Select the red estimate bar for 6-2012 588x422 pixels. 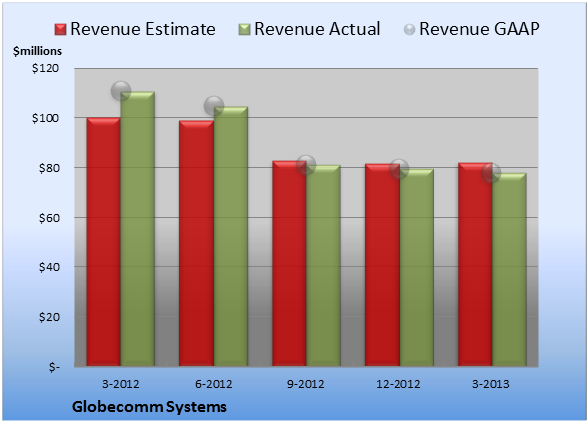[x=196, y=243]
